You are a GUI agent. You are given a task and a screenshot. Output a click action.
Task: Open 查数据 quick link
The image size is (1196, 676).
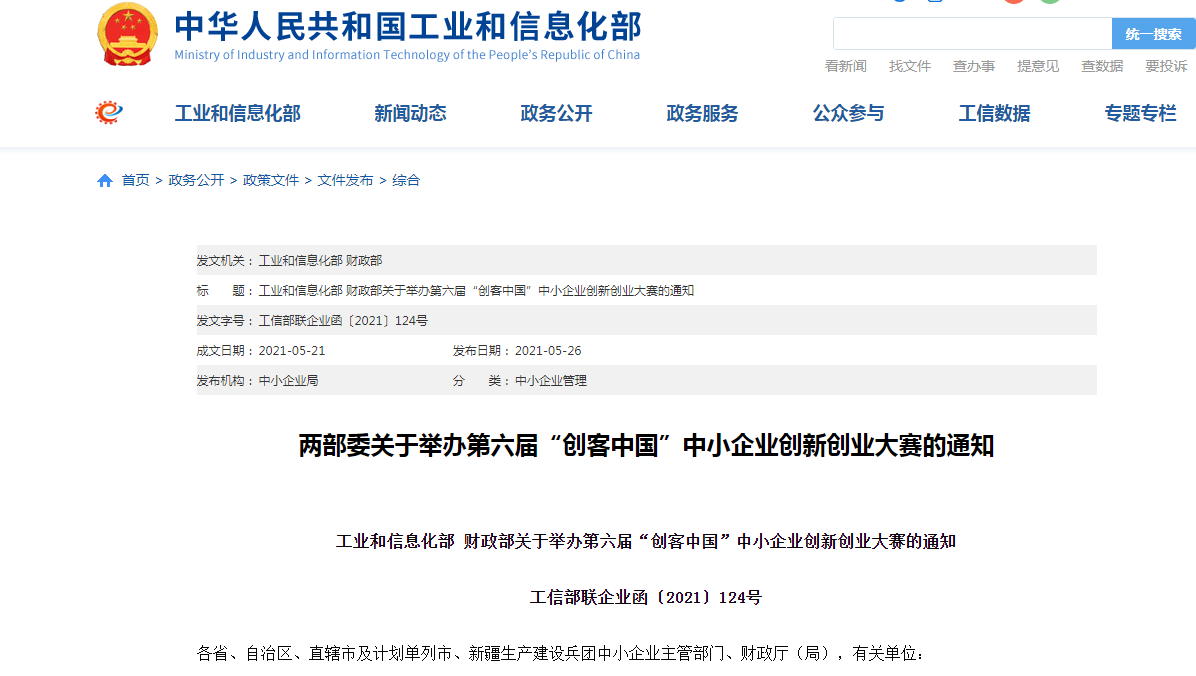pyautogui.click(x=1102, y=66)
